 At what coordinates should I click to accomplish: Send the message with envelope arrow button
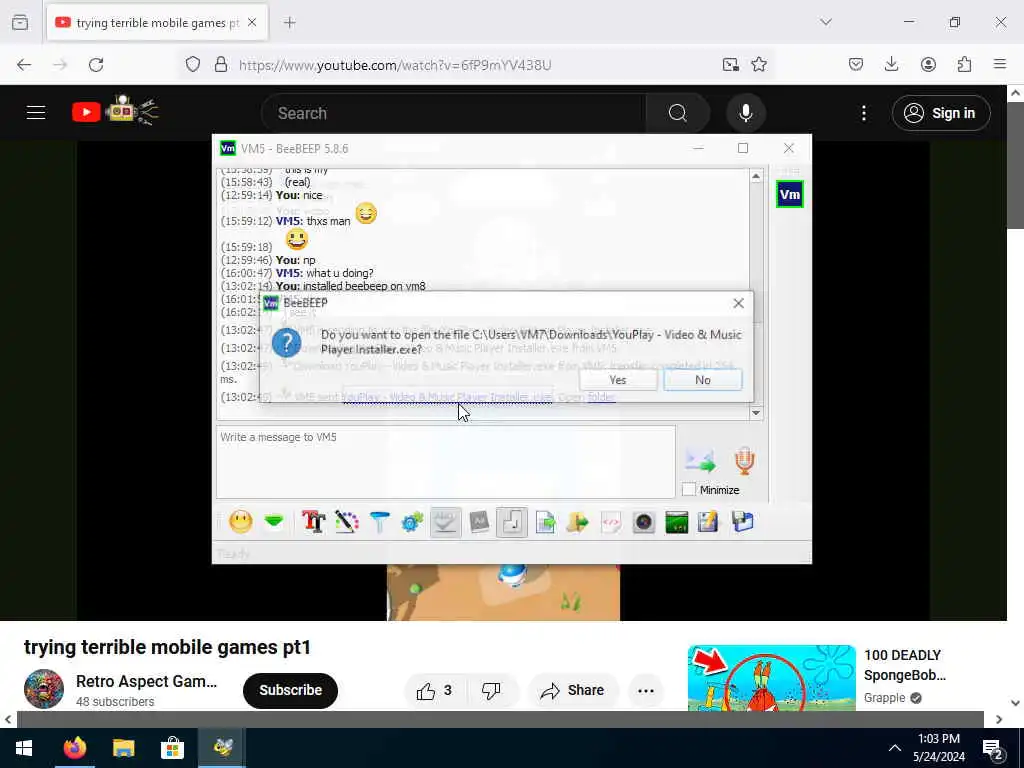701,461
